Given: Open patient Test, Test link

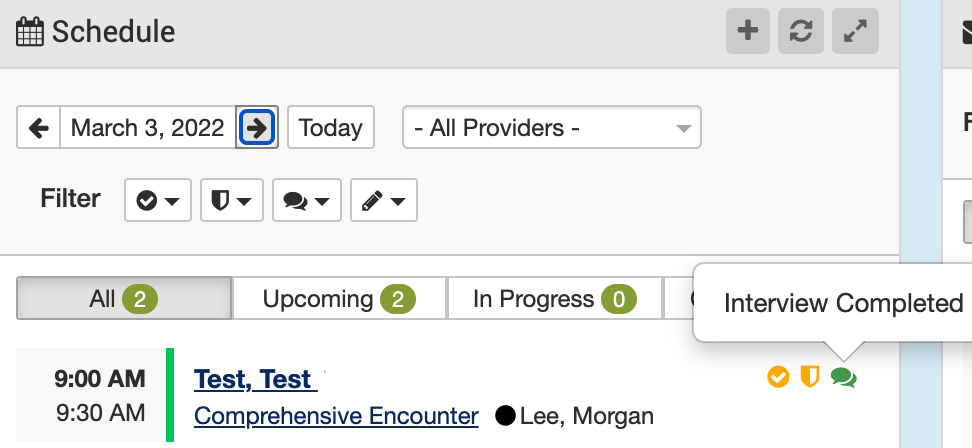Looking at the screenshot, I should pos(254,380).
